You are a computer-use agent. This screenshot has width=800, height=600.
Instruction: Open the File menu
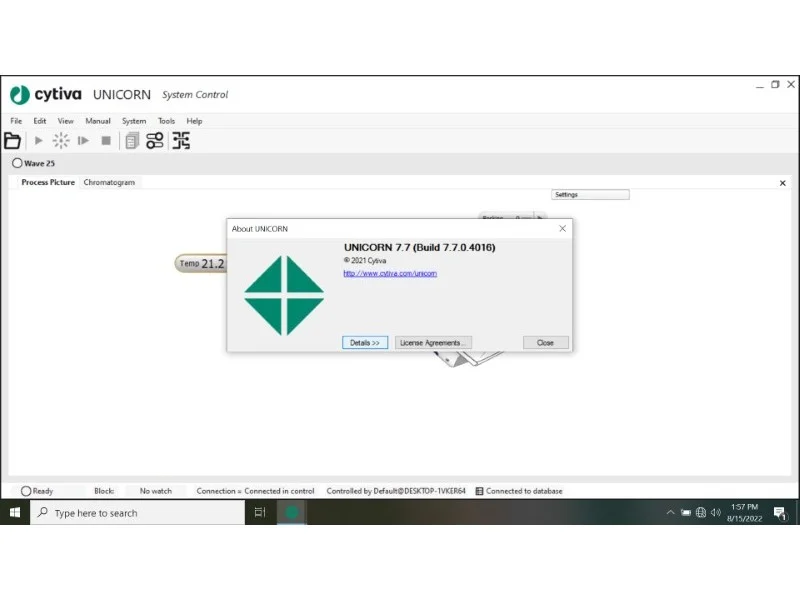click(x=16, y=121)
